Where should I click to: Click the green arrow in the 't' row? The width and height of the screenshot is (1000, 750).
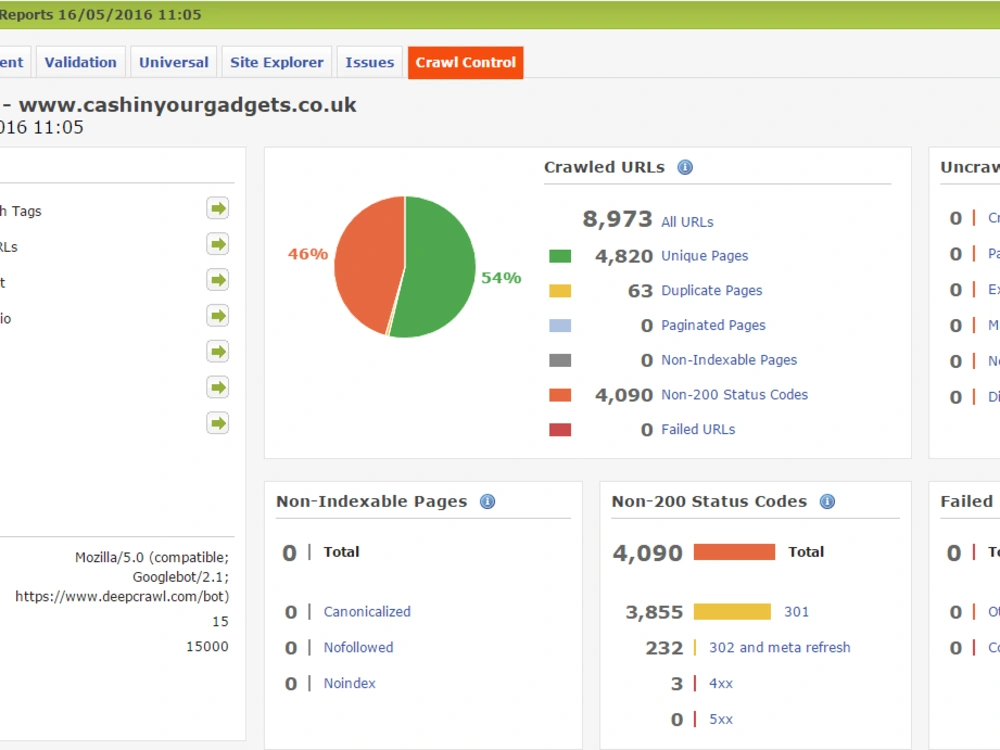217,280
